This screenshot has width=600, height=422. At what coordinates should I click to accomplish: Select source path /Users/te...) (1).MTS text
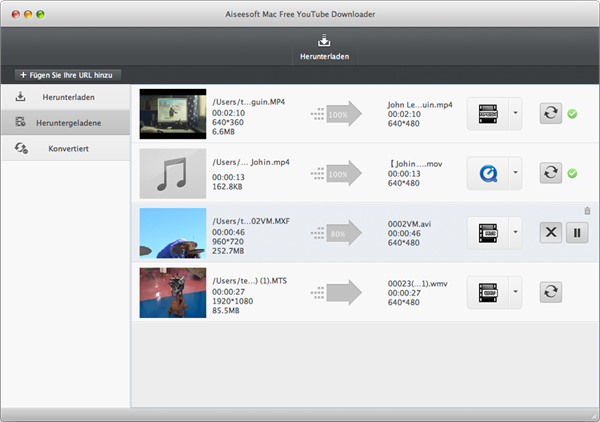pyautogui.click(x=249, y=281)
